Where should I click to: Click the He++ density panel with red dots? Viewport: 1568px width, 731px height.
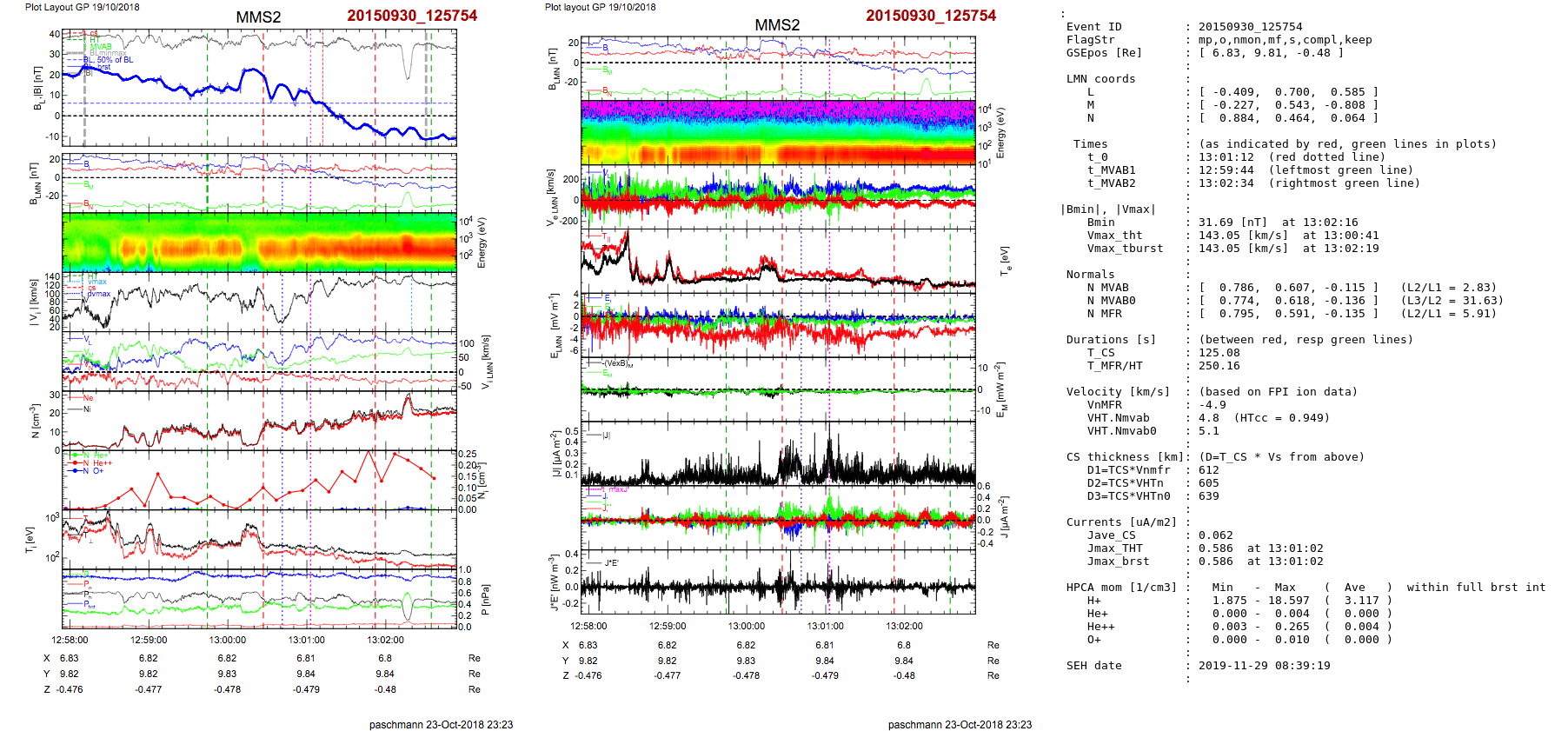[x=259, y=481]
